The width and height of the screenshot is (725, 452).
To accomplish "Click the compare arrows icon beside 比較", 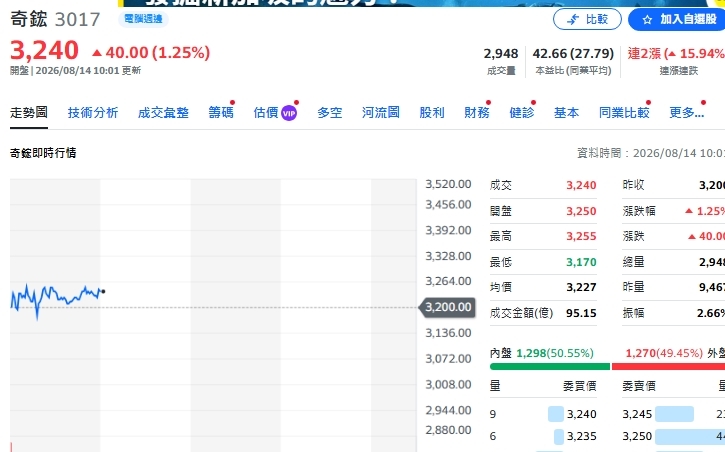I will click(x=573, y=19).
